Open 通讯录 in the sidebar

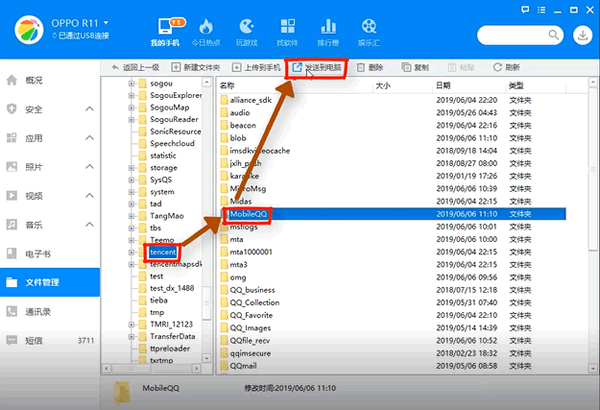tap(50, 312)
